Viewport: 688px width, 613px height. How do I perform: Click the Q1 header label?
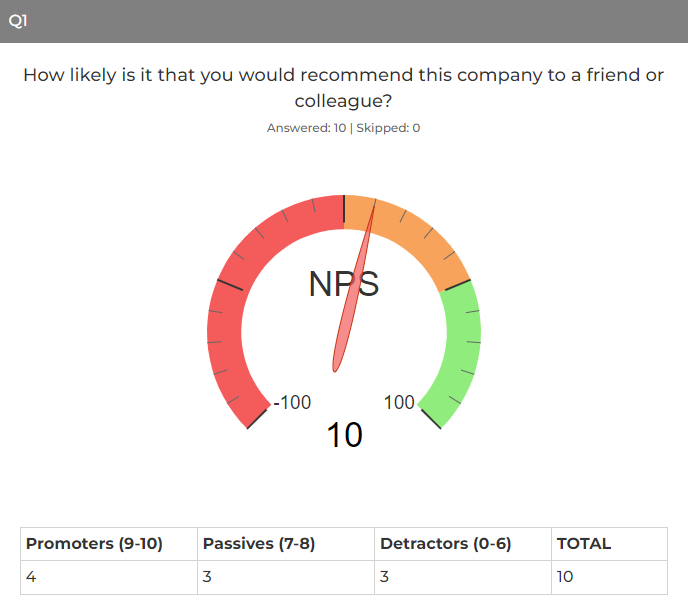point(18,21)
